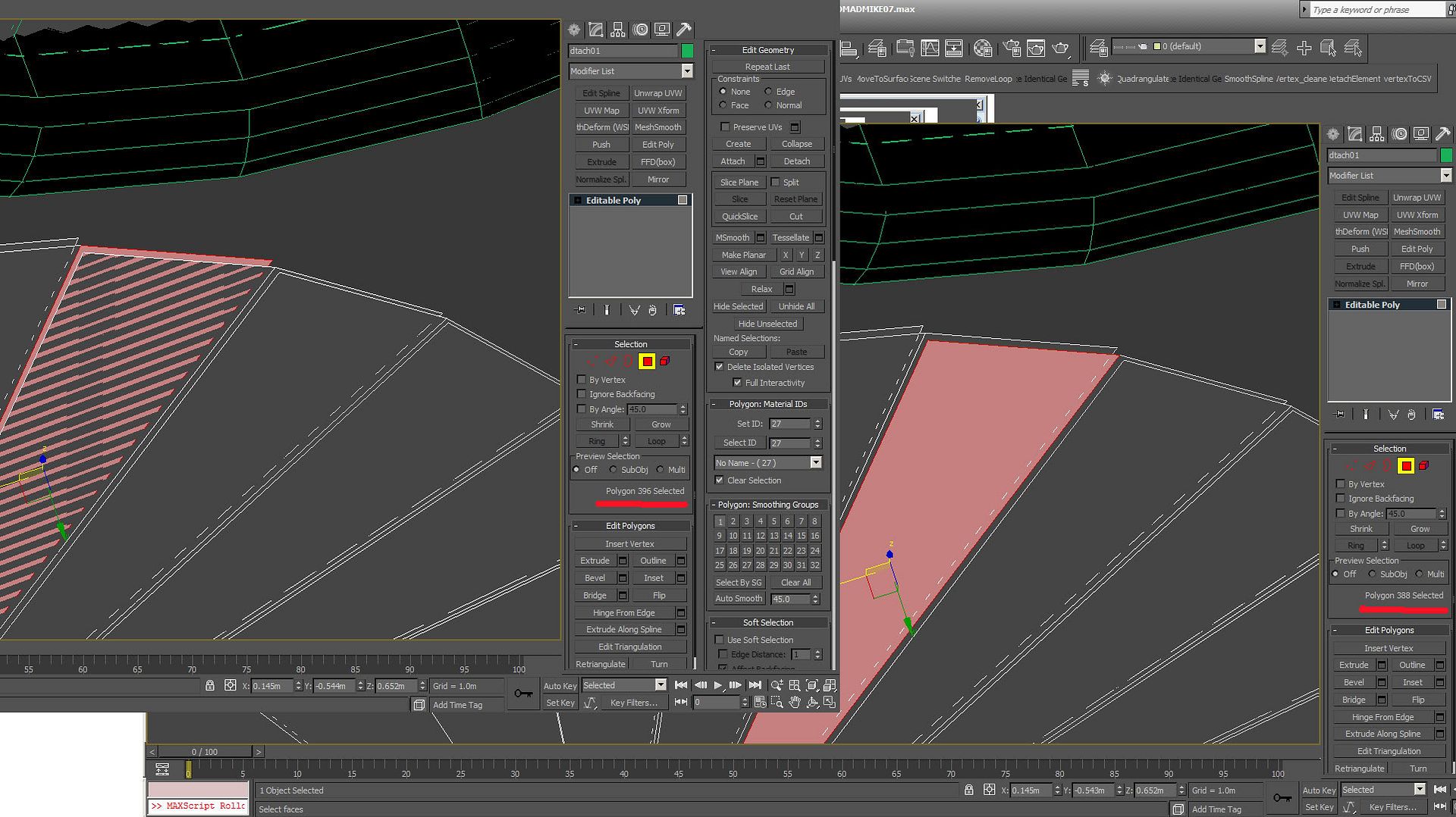Uncheck Clear Selection under Material IDs
This screenshot has height=817, width=1456.
[720, 480]
